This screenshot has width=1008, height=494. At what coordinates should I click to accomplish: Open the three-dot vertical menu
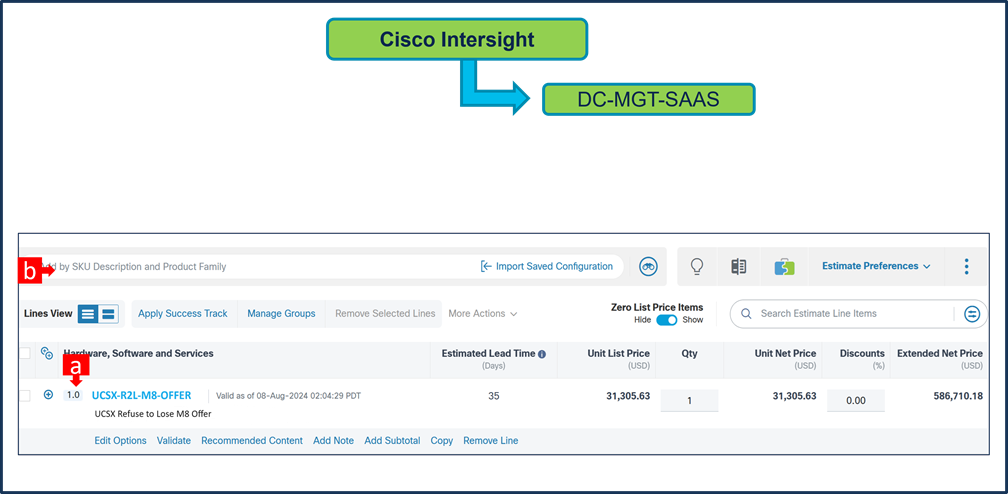point(966,266)
